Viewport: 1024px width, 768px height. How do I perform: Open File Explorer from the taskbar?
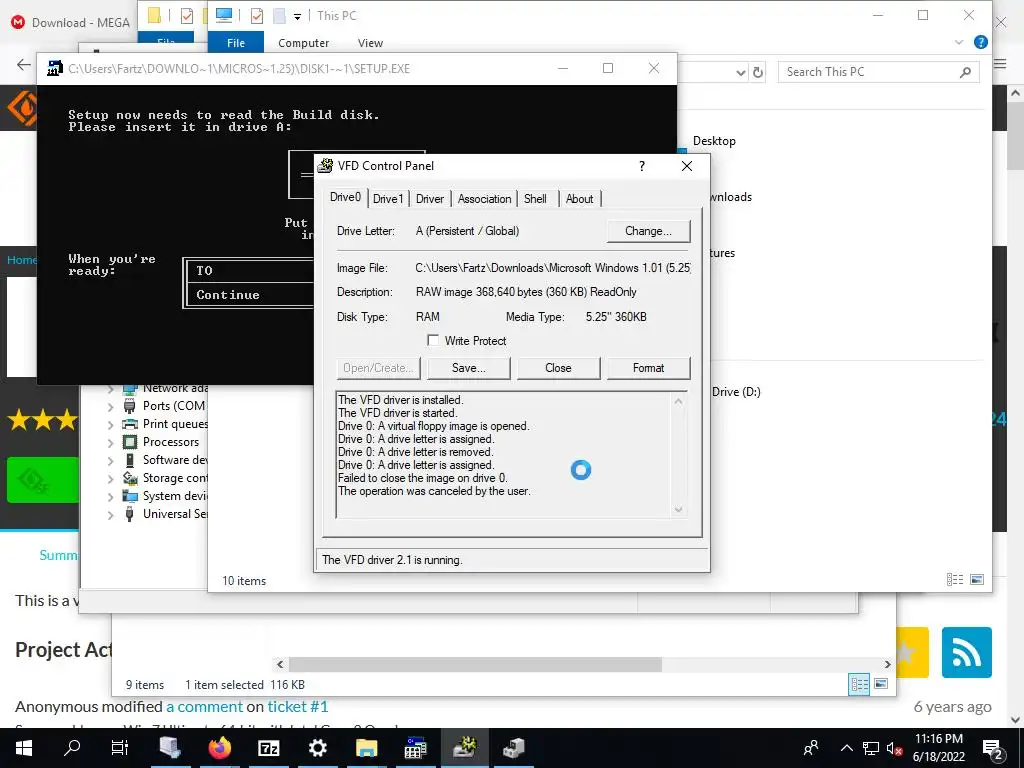[x=366, y=748]
